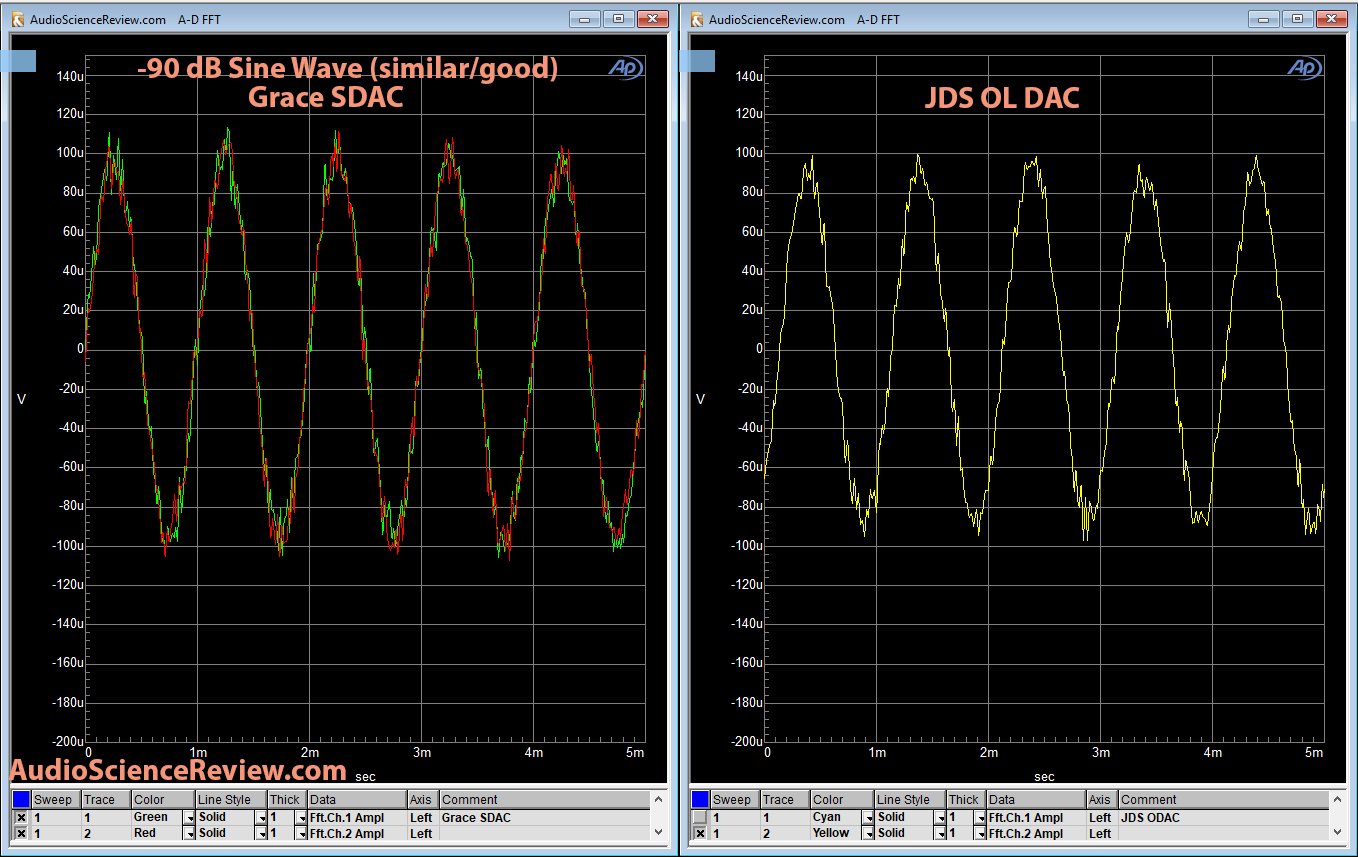
Task: Toggle Yellow trace visibility checkbox
Action: coord(700,833)
